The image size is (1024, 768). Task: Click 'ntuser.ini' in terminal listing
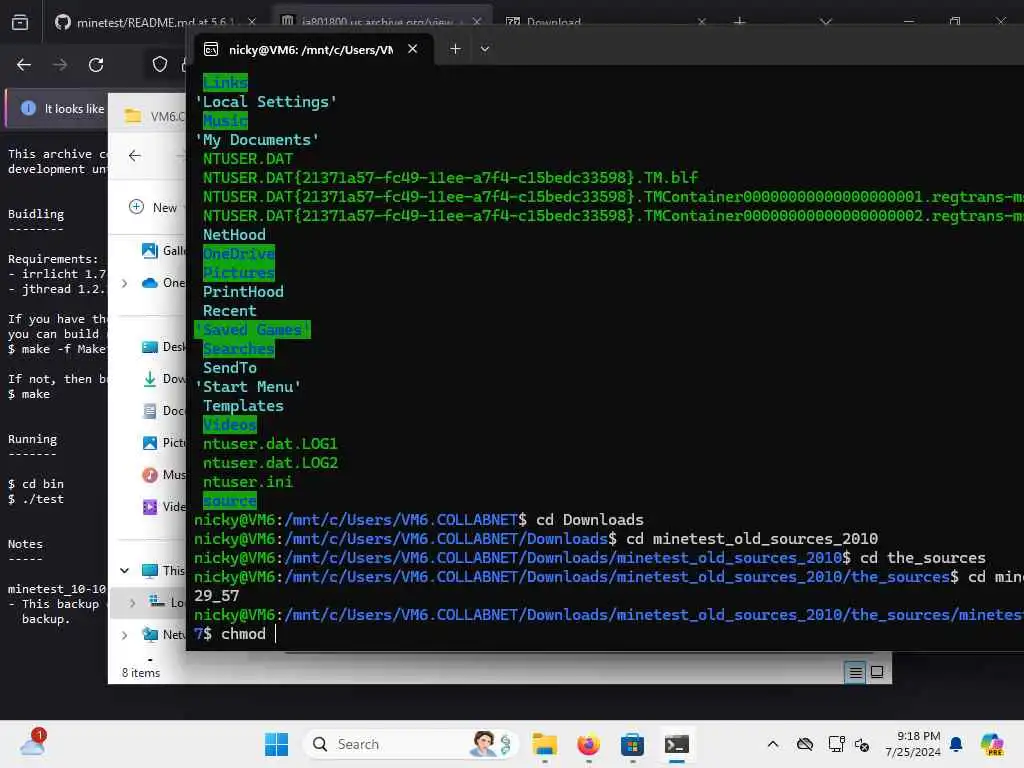pos(248,482)
